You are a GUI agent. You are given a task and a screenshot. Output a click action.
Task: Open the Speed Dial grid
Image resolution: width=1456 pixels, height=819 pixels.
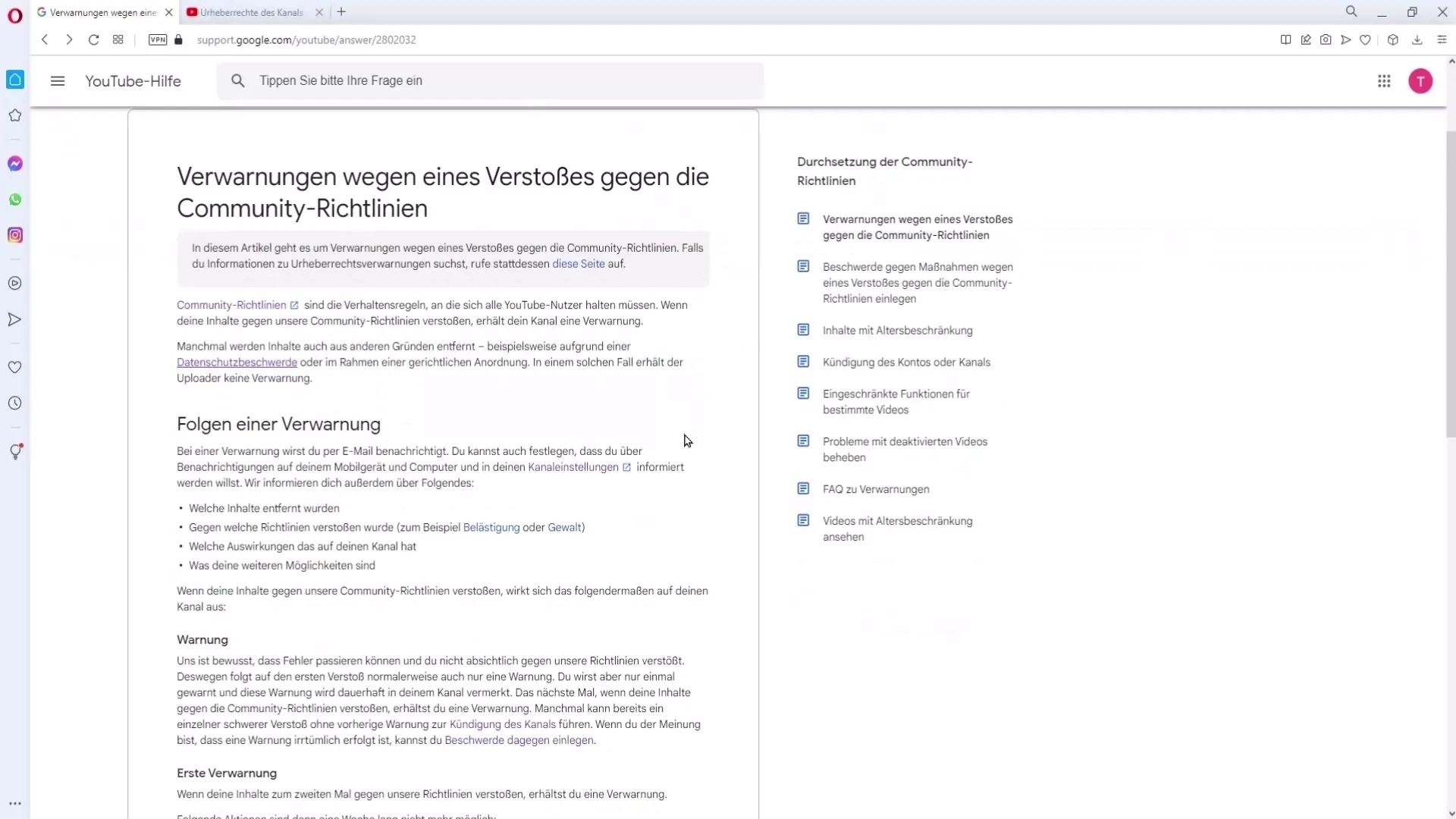pos(118,40)
